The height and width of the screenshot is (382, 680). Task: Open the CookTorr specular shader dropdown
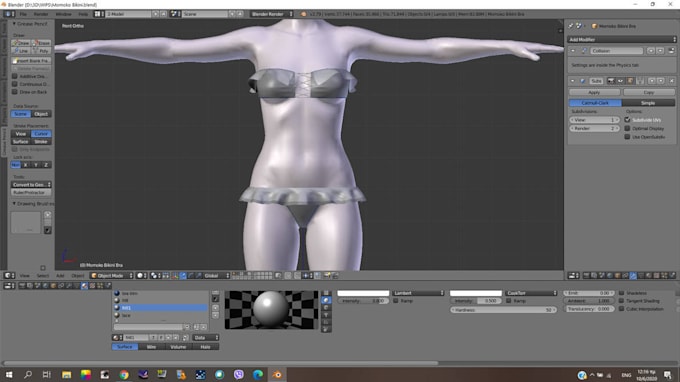pyautogui.click(x=531, y=293)
